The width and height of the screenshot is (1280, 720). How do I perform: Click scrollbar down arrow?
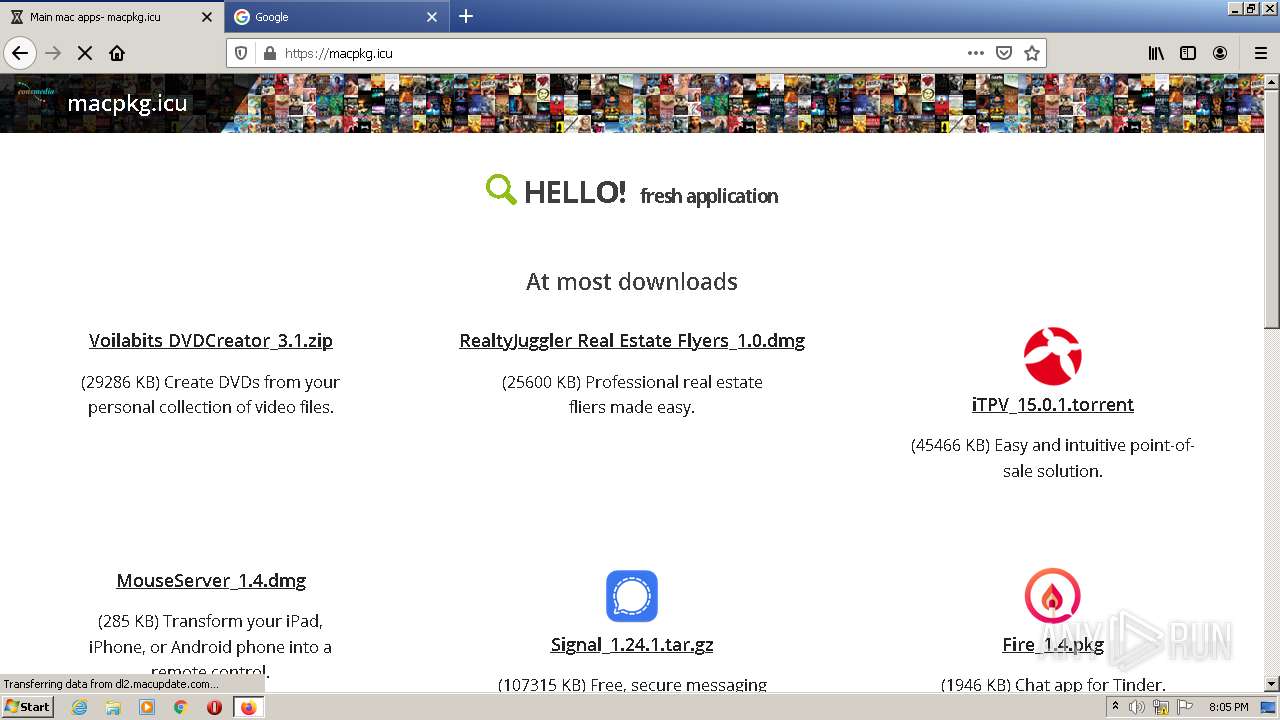pos(1272,684)
